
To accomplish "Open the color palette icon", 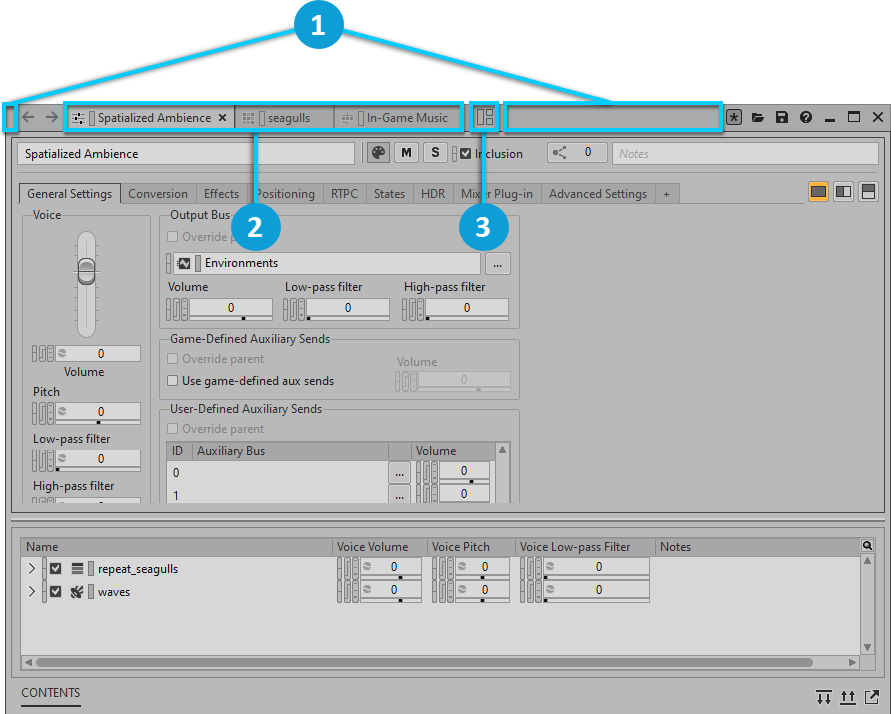I will pyautogui.click(x=378, y=153).
